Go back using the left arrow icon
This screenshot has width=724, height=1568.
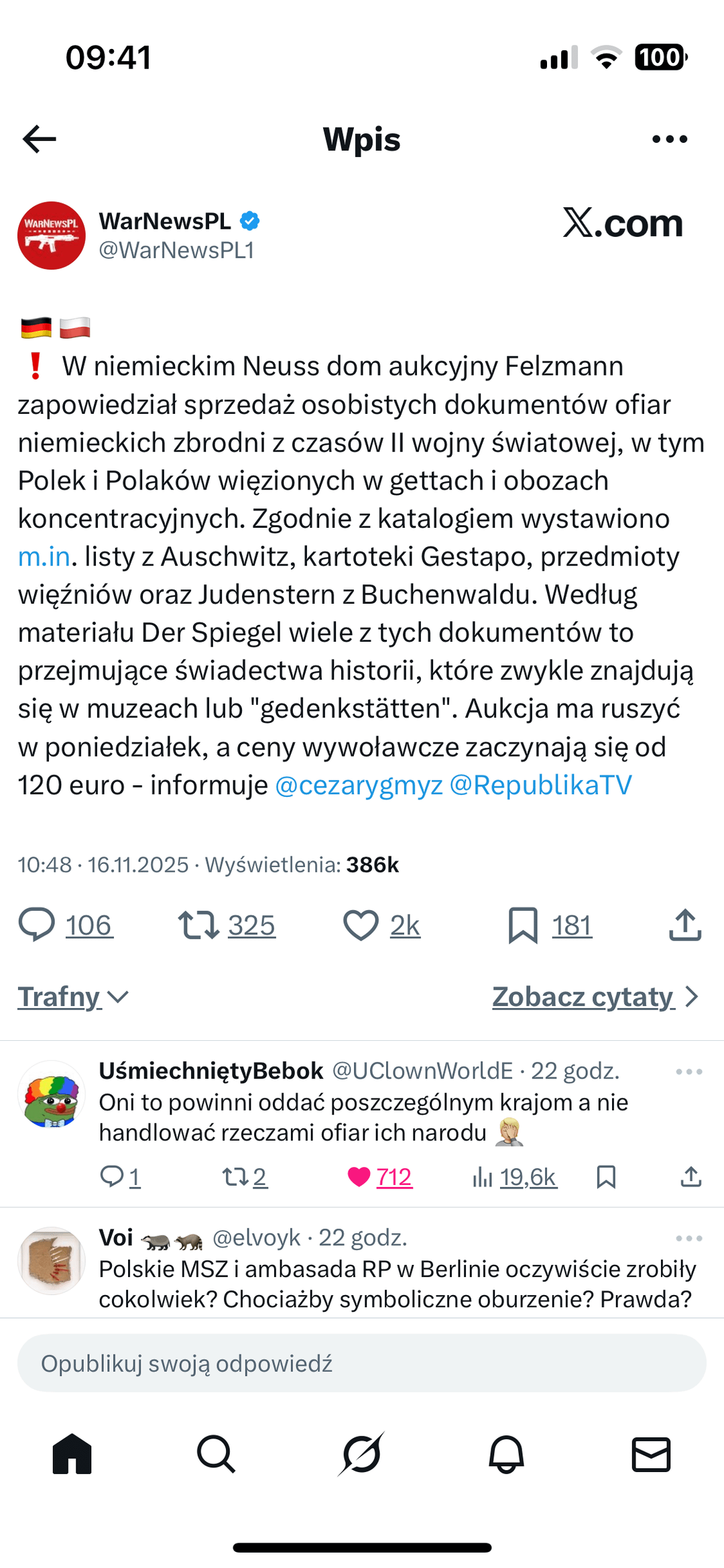(40, 139)
